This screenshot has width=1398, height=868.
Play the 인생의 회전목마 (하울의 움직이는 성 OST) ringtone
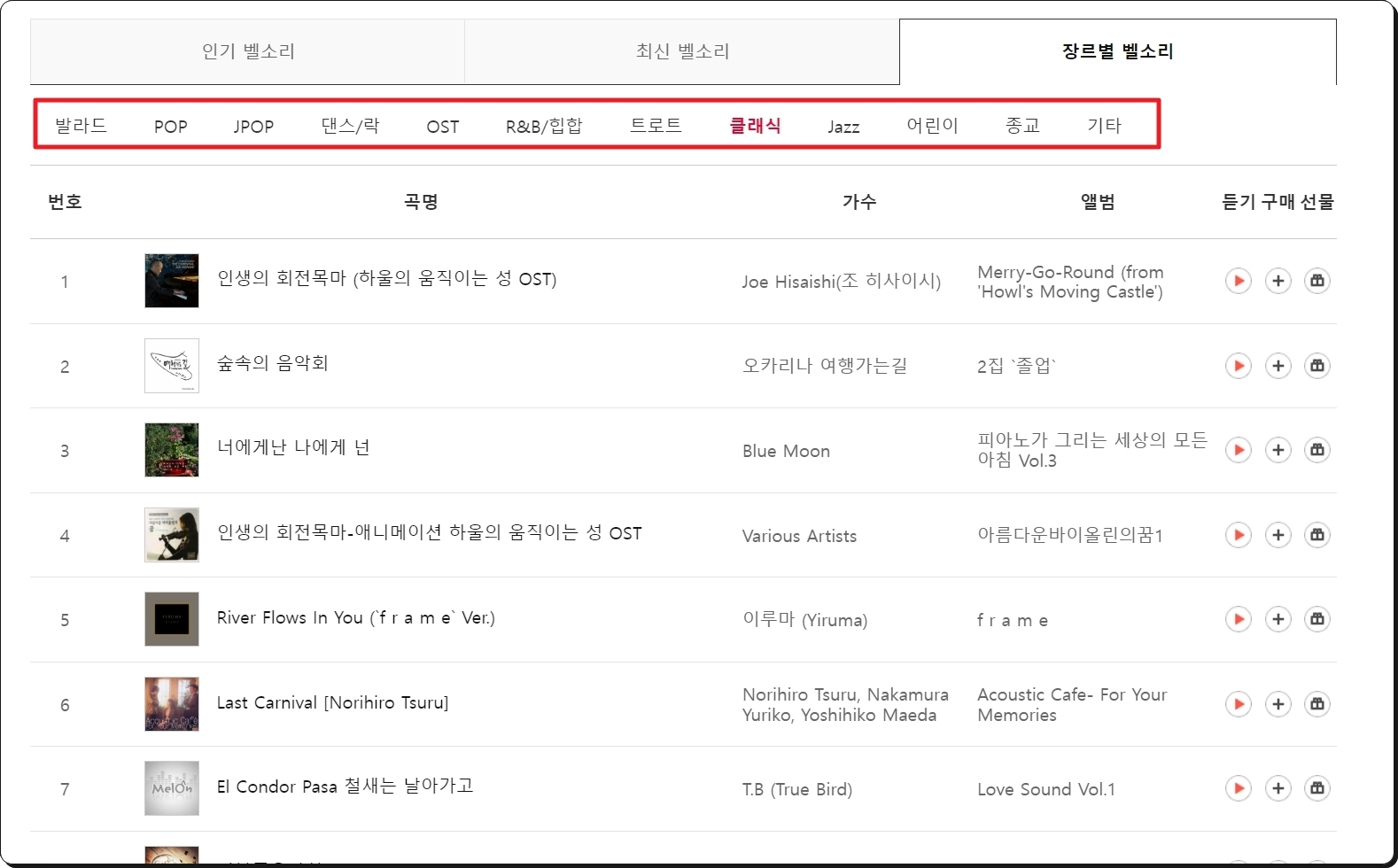coord(1238,281)
